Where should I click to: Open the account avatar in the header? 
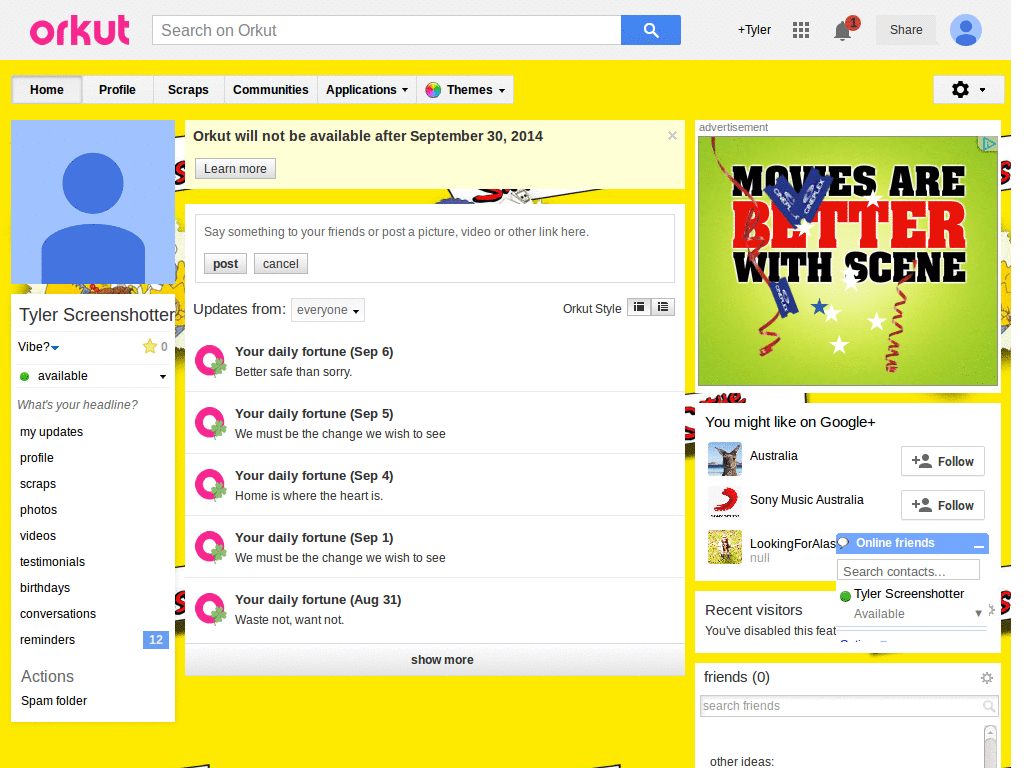(x=965, y=30)
